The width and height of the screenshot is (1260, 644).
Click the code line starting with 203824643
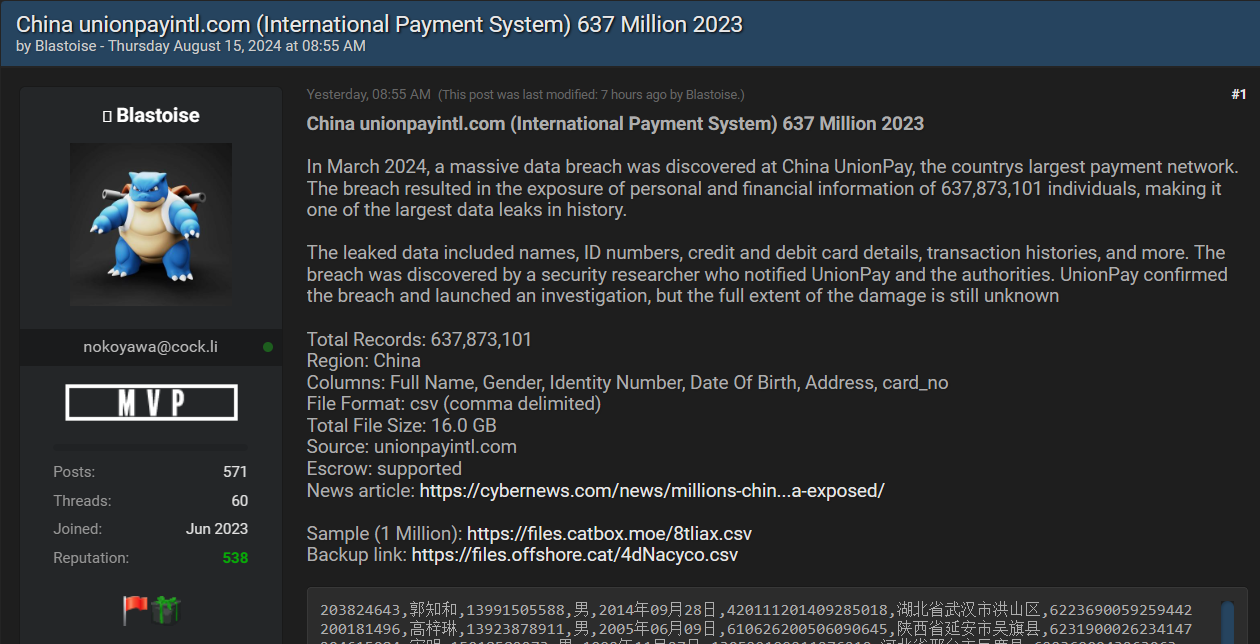(x=756, y=610)
